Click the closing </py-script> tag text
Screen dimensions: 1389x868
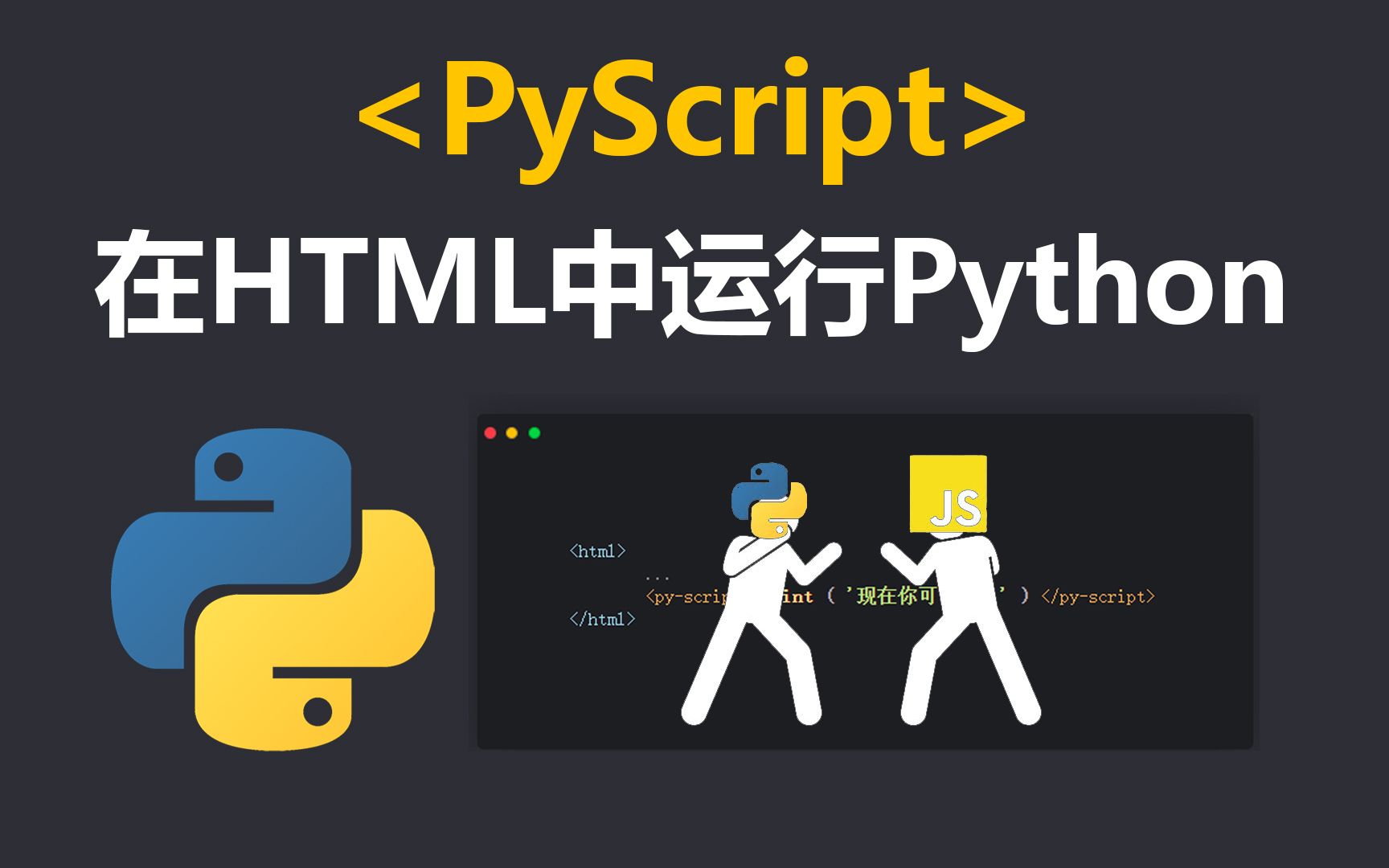(1098, 596)
